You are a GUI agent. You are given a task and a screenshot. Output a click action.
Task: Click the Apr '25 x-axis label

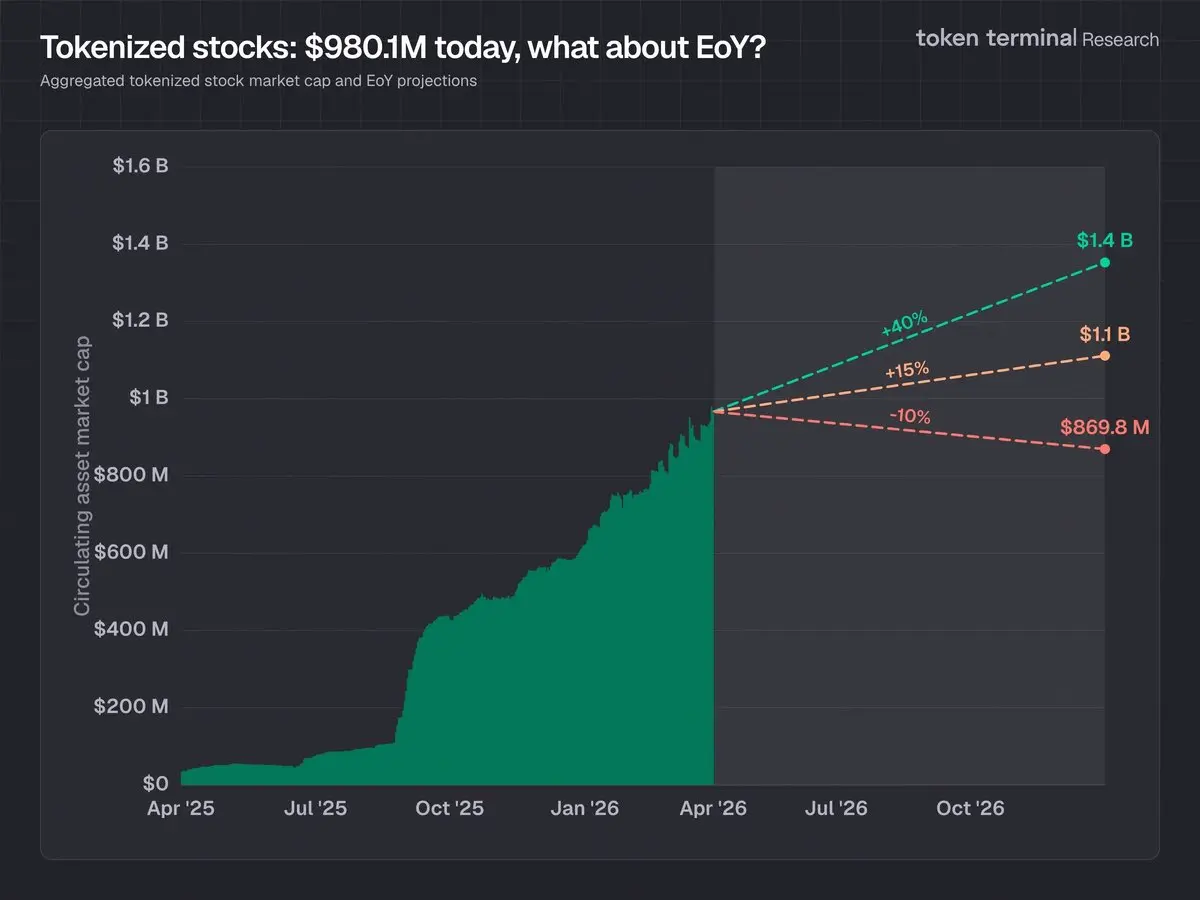coord(179,808)
